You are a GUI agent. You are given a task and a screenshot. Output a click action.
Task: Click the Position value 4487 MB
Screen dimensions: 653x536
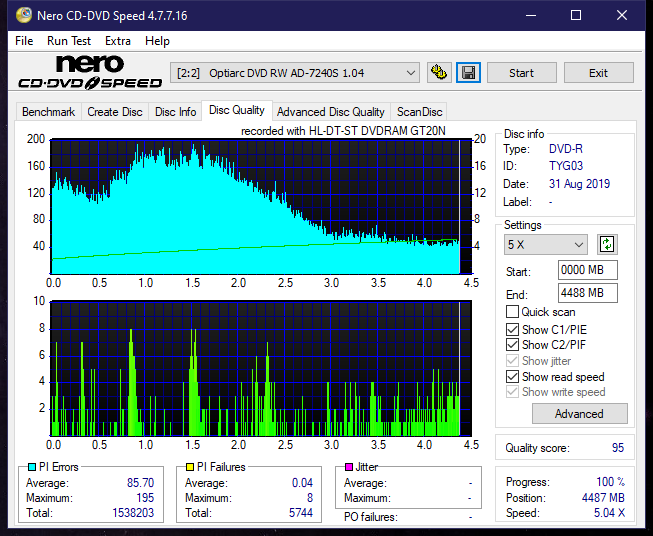click(x=603, y=498)
